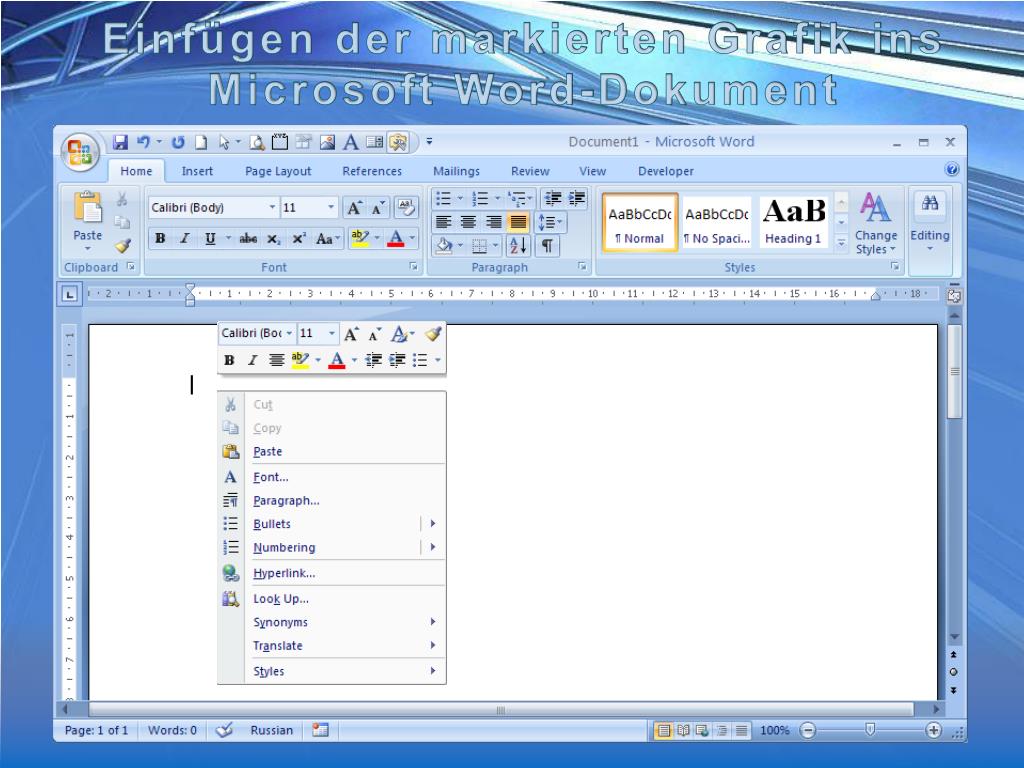Click the spelling check status icon
This screenshot has width=1024, height=768.
point(224,730)
